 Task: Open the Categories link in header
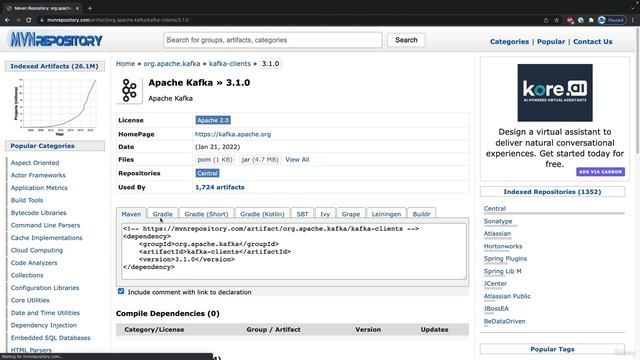click(x=509, y=42)
